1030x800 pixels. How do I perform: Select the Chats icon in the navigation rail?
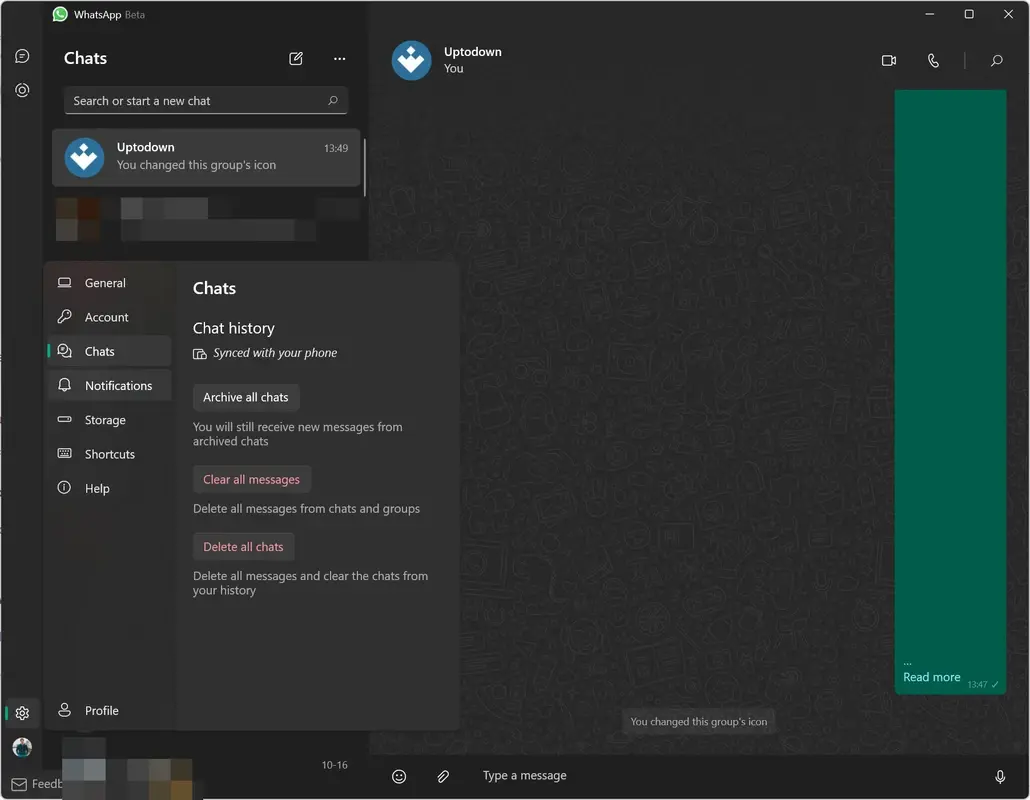tap(22, 55)
